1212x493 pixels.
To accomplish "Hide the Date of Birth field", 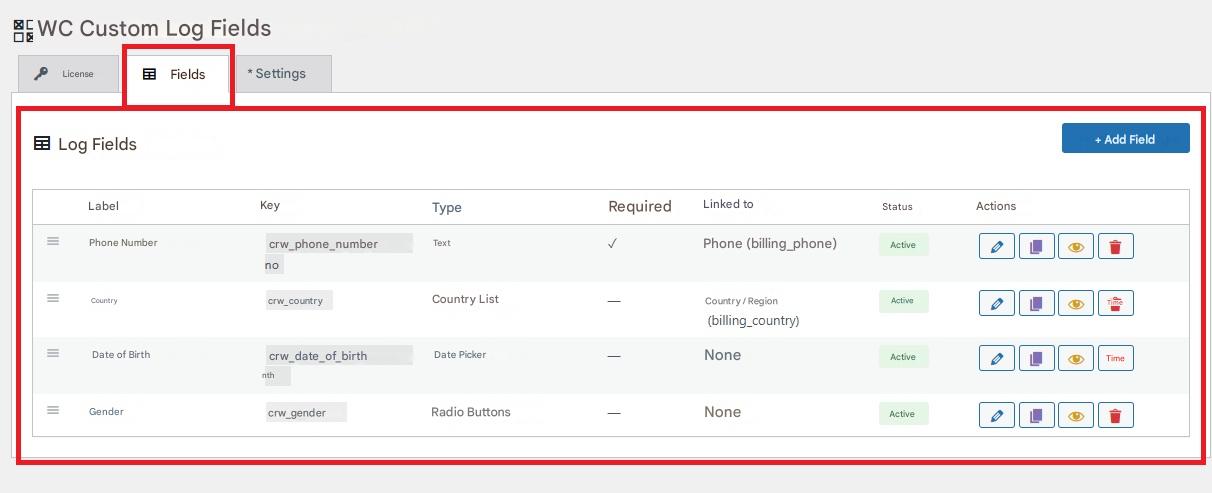I will click(1076, 358).
